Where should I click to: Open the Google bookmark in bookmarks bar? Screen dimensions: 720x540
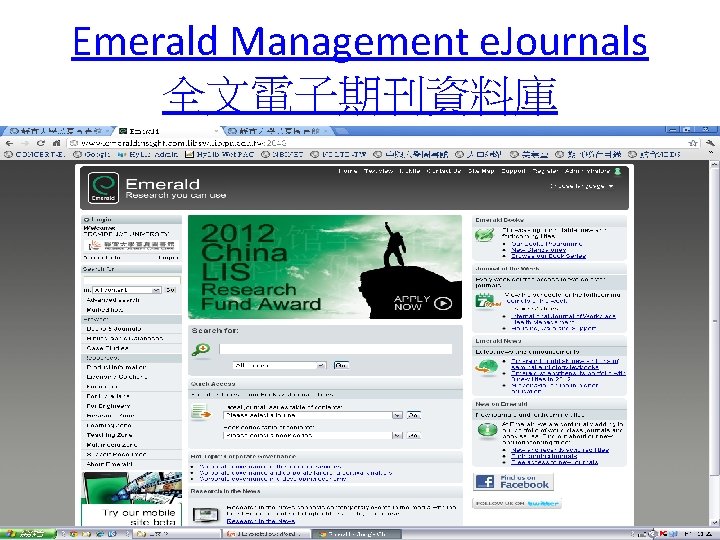tap(91, 155)
